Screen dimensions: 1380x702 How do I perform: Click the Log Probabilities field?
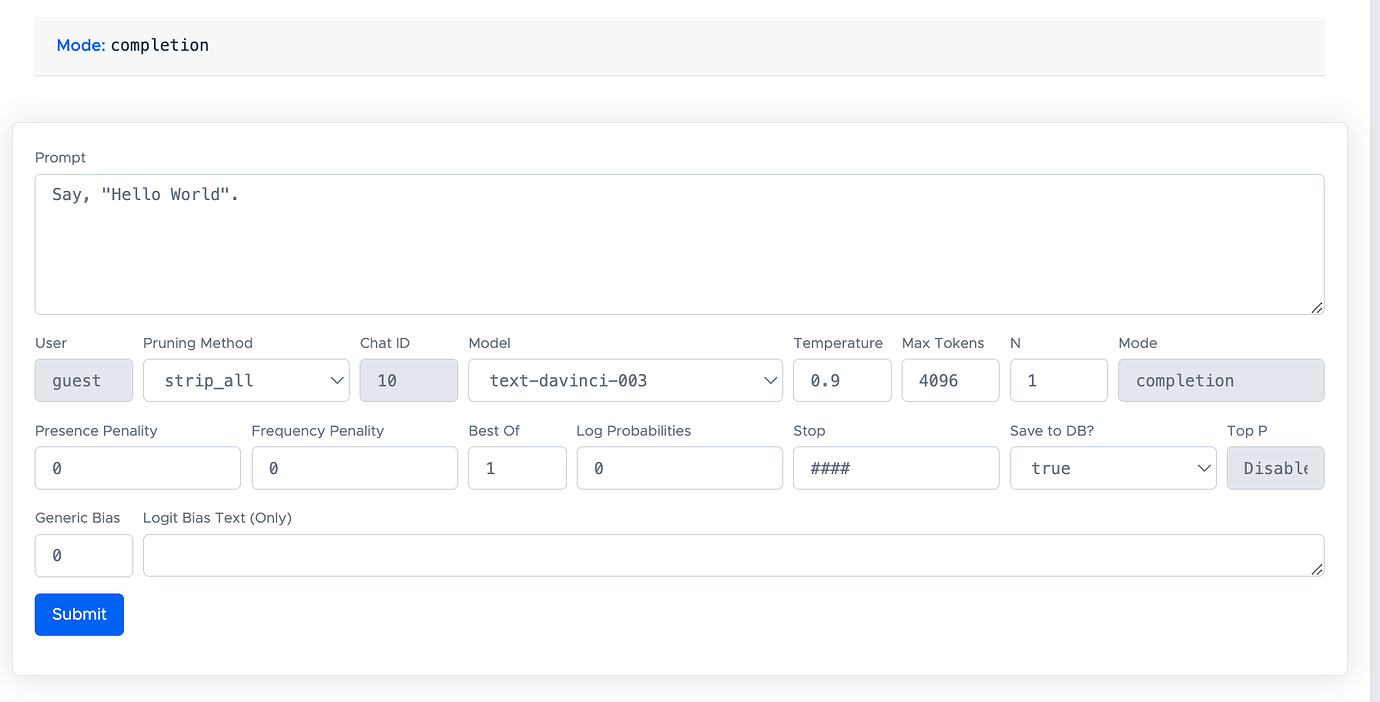click(679, 468)
